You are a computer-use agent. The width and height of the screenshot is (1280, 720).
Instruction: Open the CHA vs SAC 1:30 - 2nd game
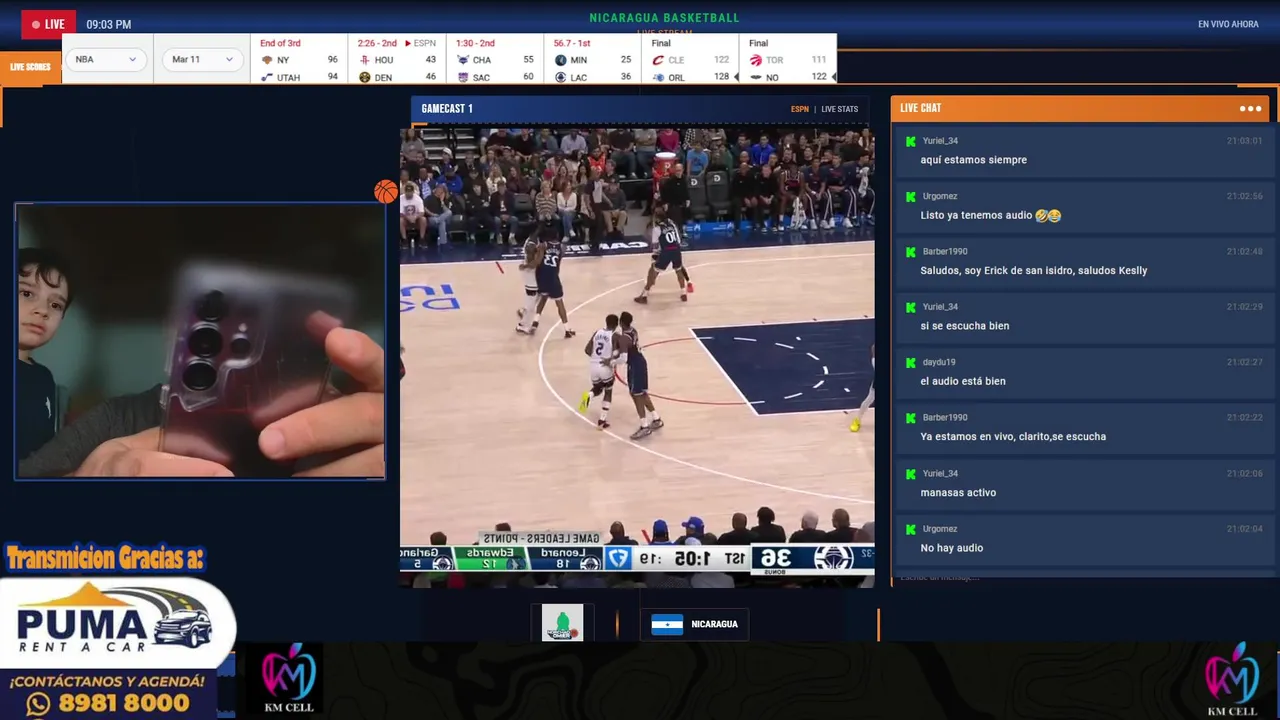[x=495, y=60]
